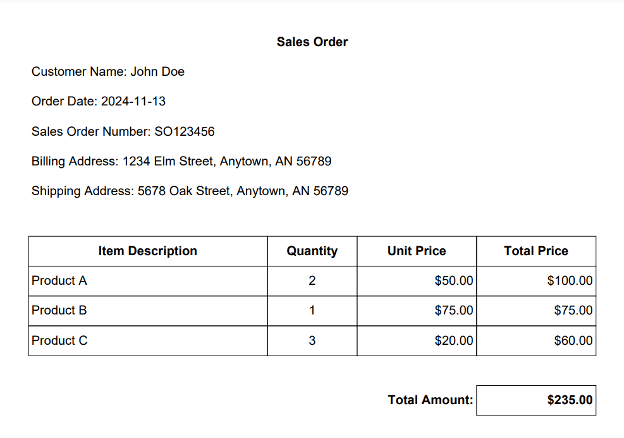Click the Billing Address line

click(181, 161)
